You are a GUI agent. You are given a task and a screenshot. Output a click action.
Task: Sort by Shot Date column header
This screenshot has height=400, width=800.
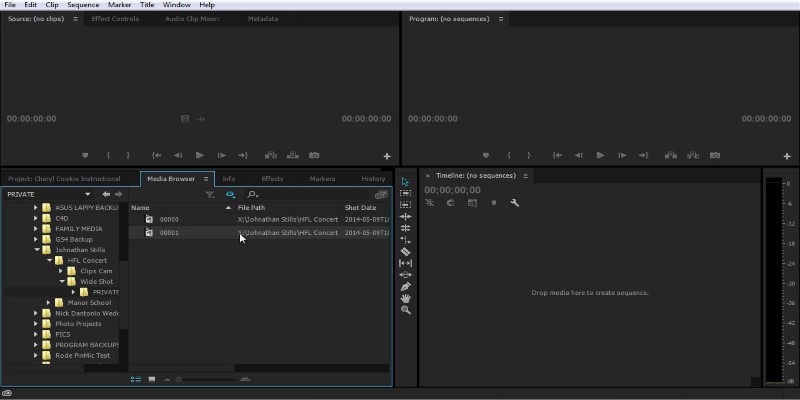point(360,208)
